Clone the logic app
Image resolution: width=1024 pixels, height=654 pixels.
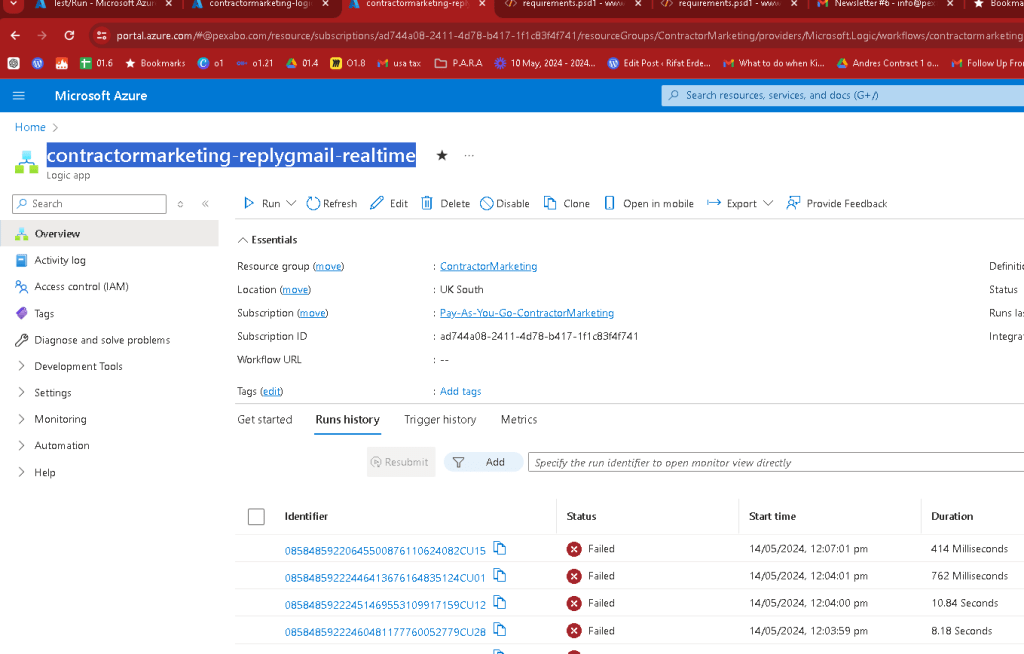567,203
